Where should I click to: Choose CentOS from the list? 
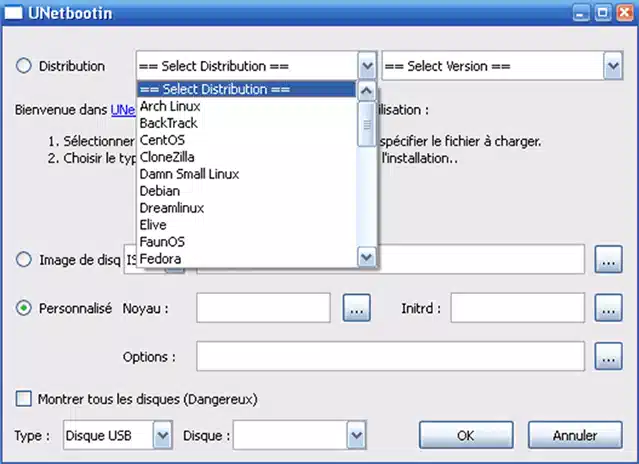point(247,140)
